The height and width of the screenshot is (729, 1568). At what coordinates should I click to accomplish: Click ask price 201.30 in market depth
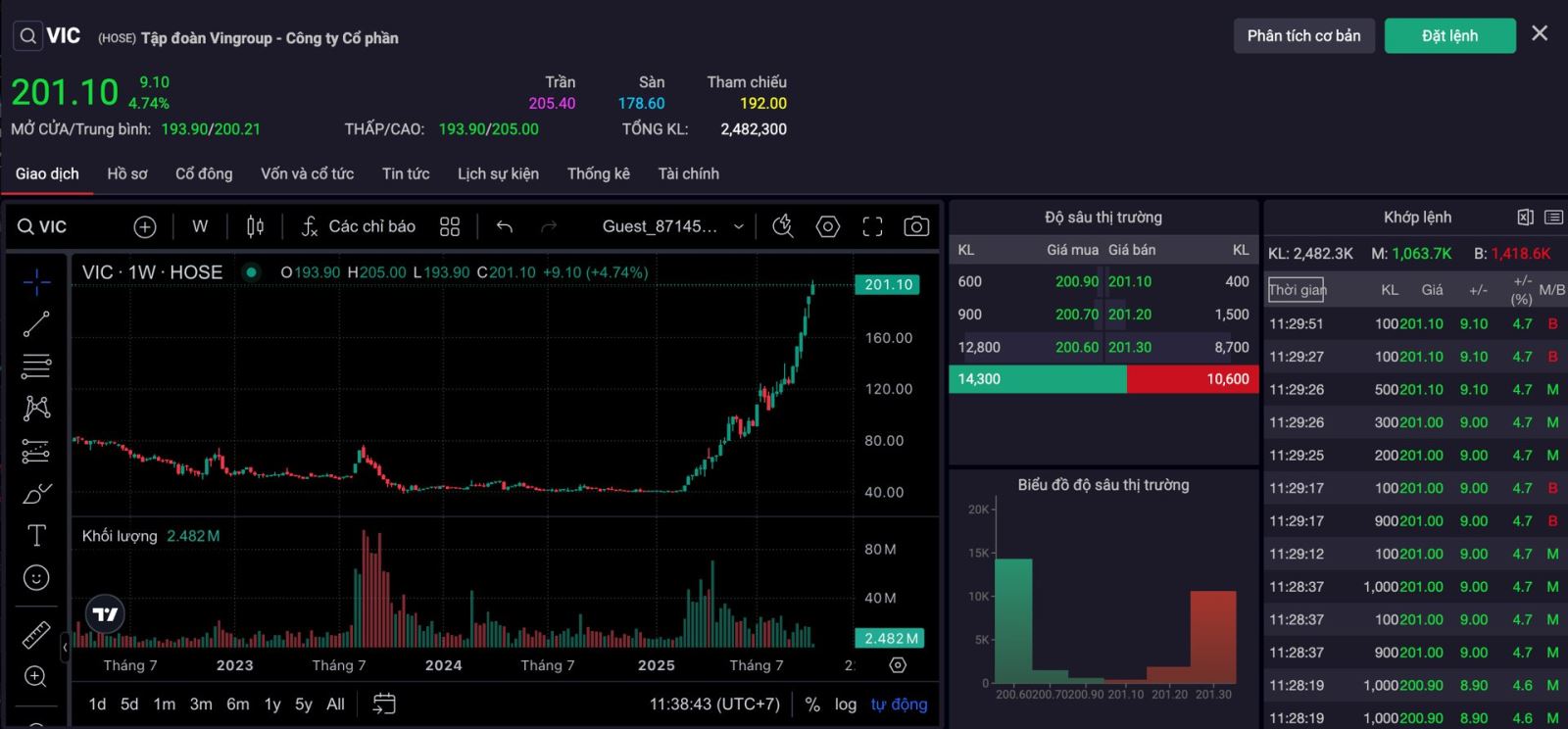(x=1130, y=348)
